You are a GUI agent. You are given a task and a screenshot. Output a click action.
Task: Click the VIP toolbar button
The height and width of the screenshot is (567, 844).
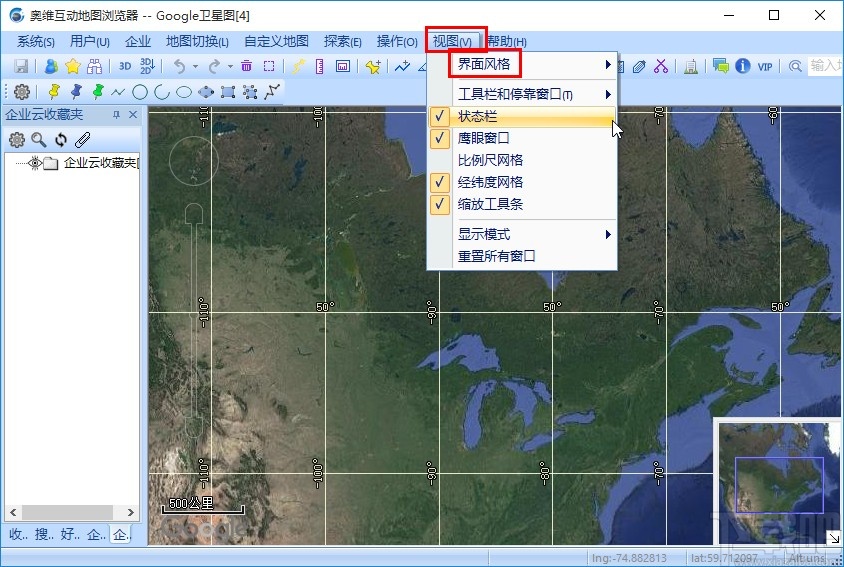pos(765,66)
